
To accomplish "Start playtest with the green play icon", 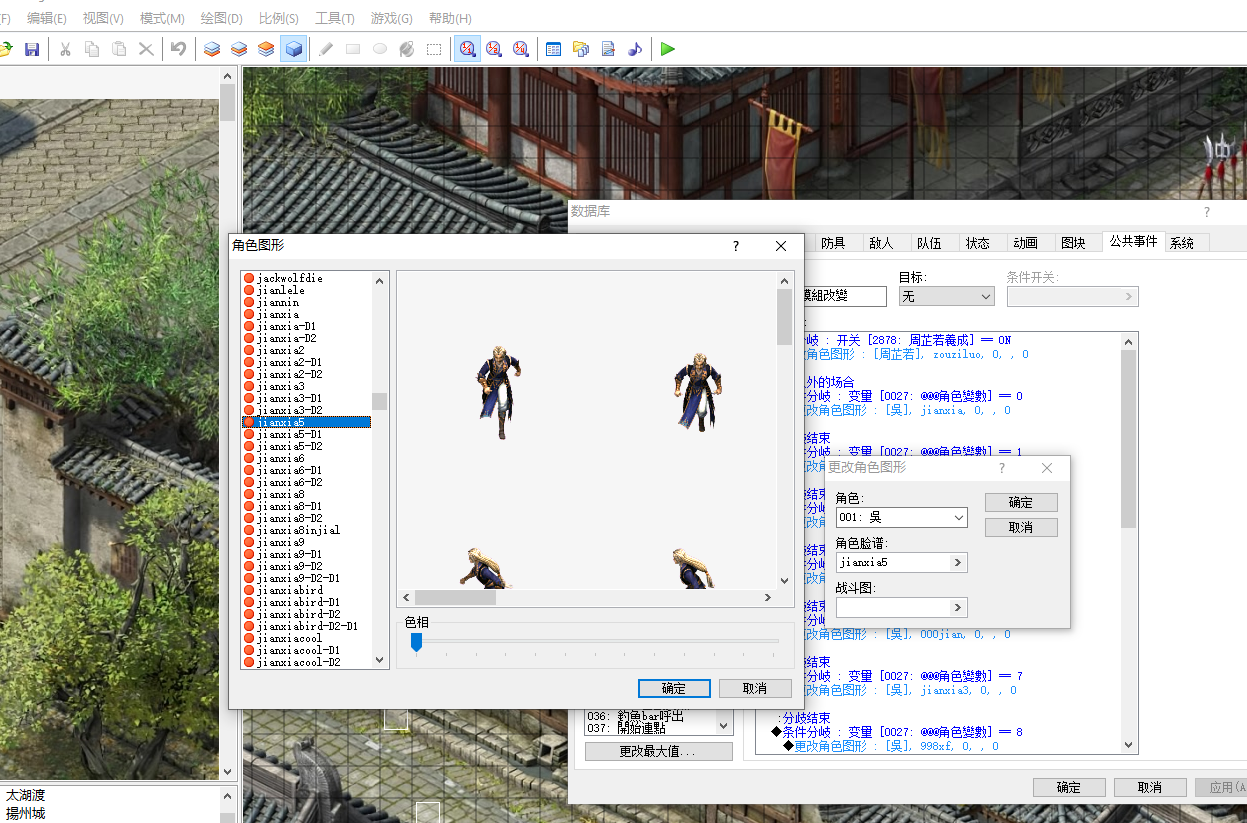I will (668, 49).
